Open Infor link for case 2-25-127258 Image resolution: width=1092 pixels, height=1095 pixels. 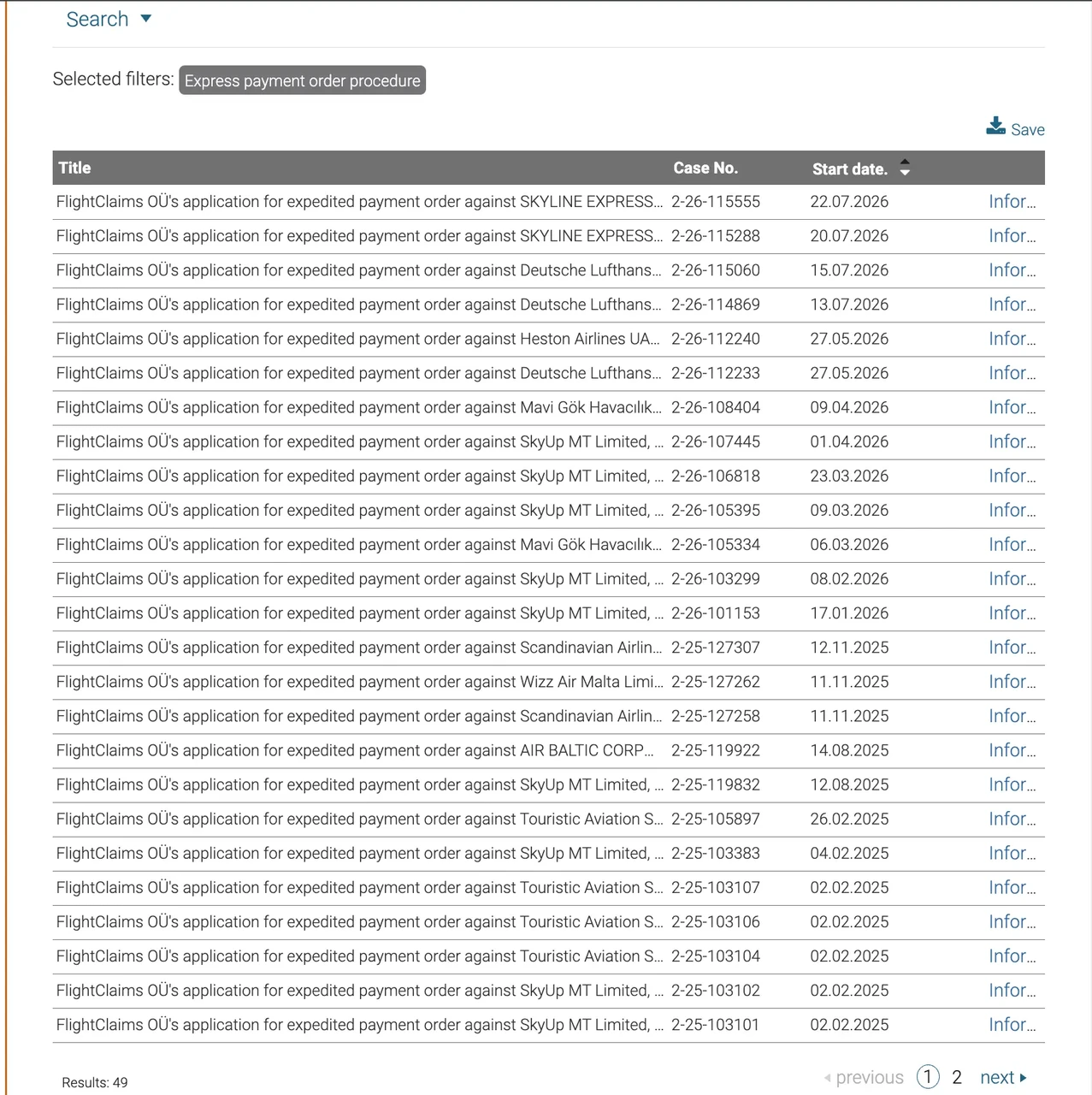(1012, 715)
